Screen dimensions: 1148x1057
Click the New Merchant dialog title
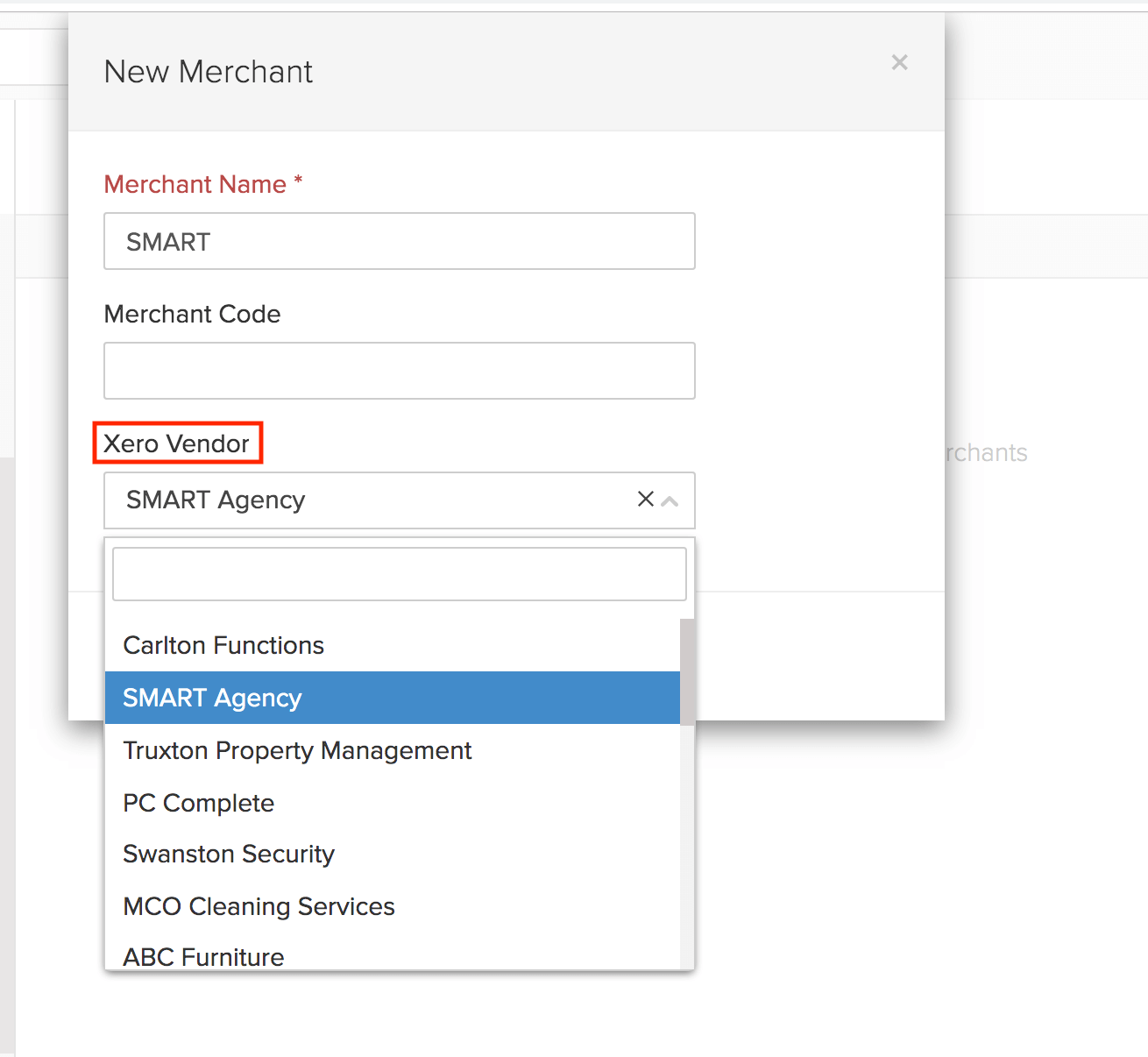[208, 72]
